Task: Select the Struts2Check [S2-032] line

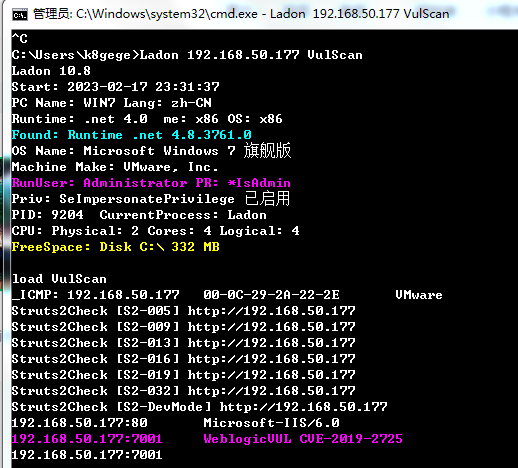Action: coord(183,391)
